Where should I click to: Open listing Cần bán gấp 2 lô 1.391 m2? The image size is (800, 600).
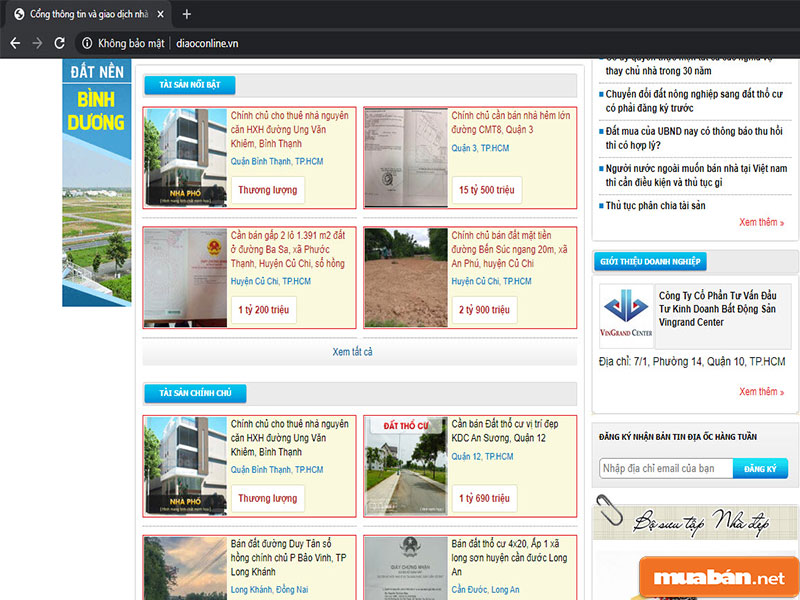[x=288, y=249]
